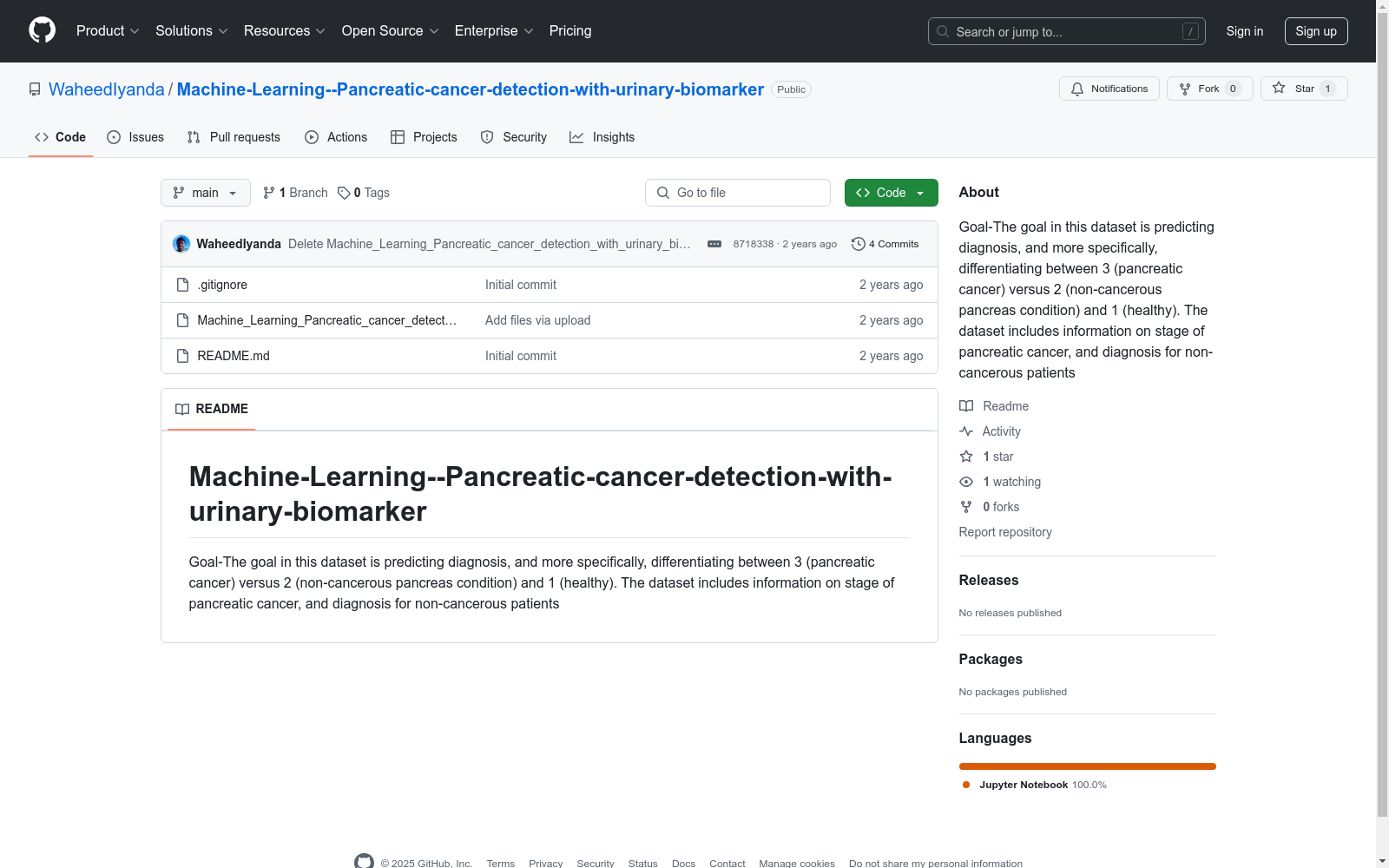Open the Docs footer link
This screenshot has width=1389, height=868.
pos(684,864)
